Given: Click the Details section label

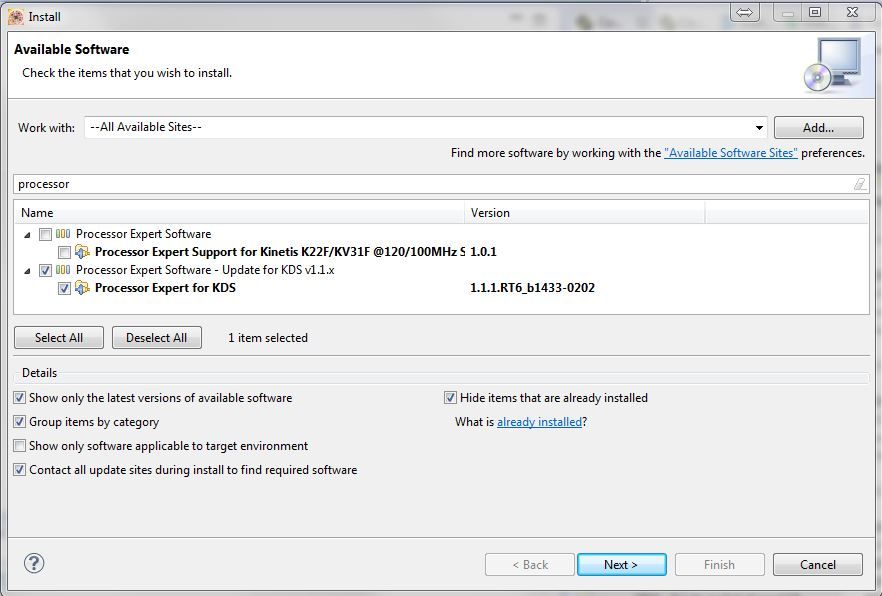Looking at the screenshot, I should pyautogui.click(x=39, y=373).
